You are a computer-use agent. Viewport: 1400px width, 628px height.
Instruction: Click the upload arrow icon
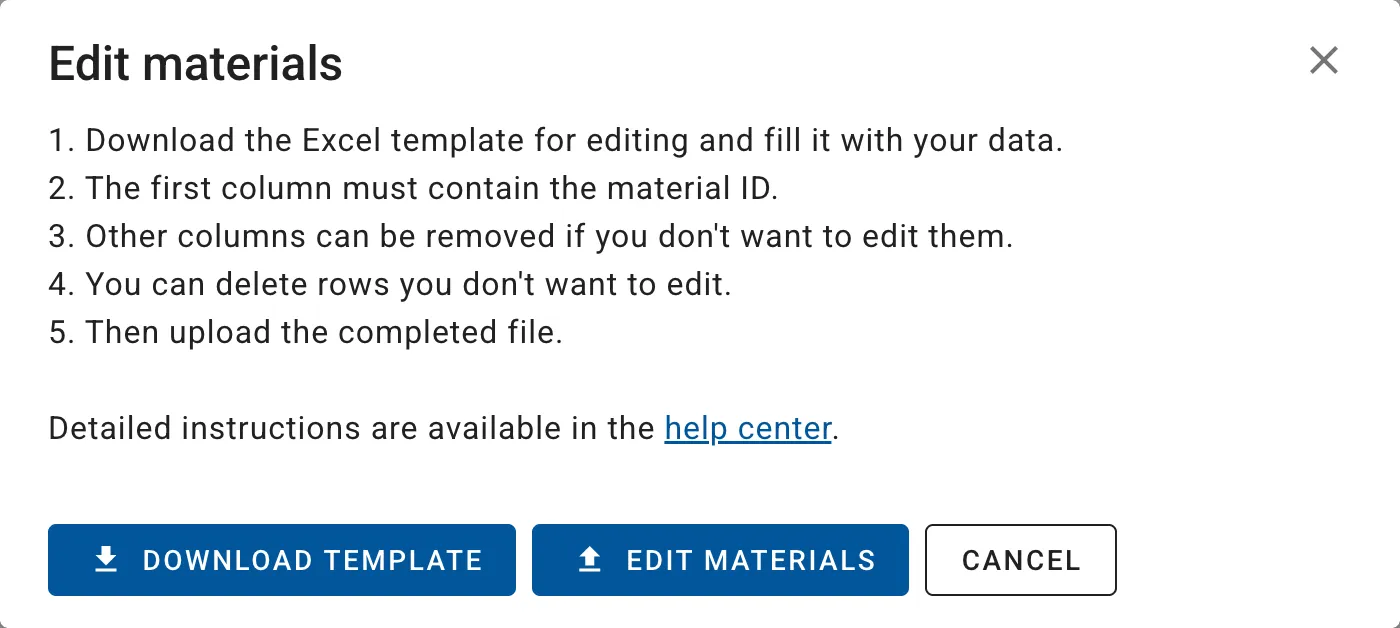coord(590,560)
